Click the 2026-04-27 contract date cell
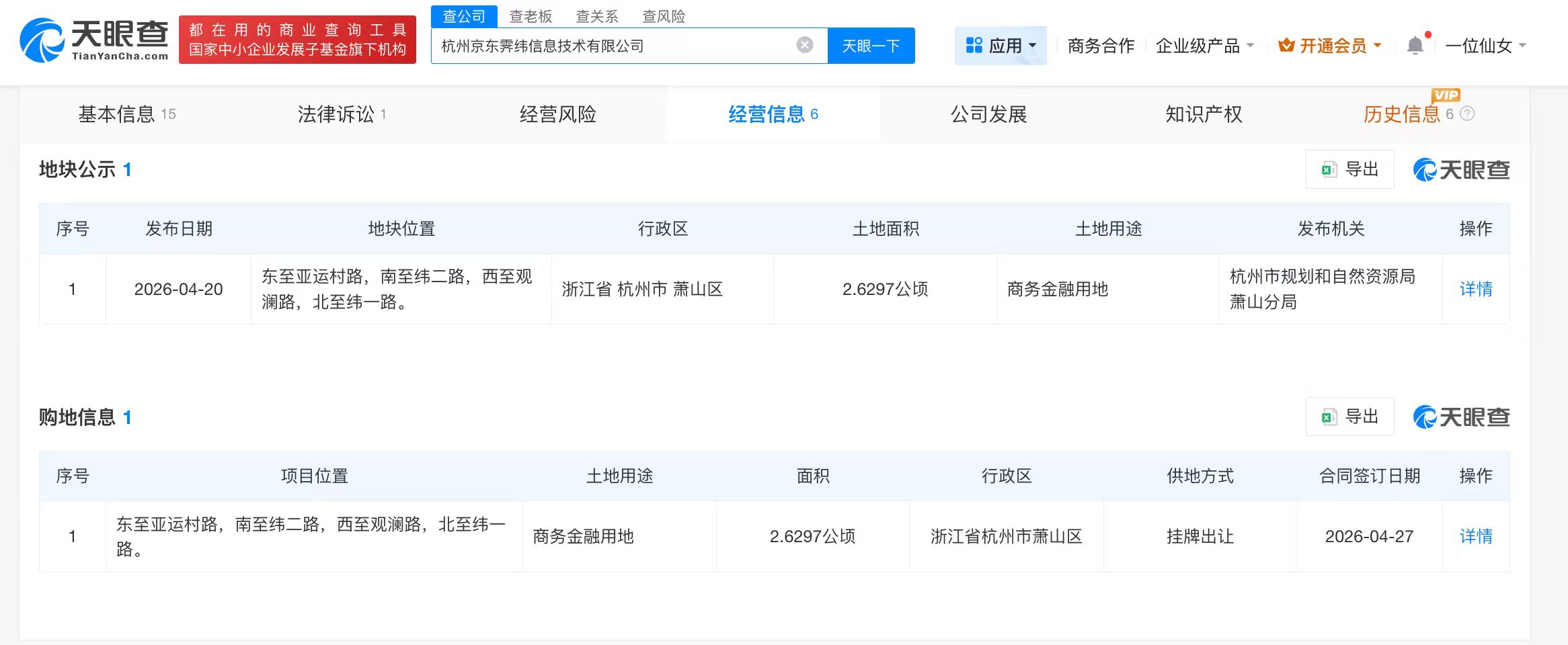Screen dimensions: 1568x645 pyautogui.click(x=1370, y=537)
